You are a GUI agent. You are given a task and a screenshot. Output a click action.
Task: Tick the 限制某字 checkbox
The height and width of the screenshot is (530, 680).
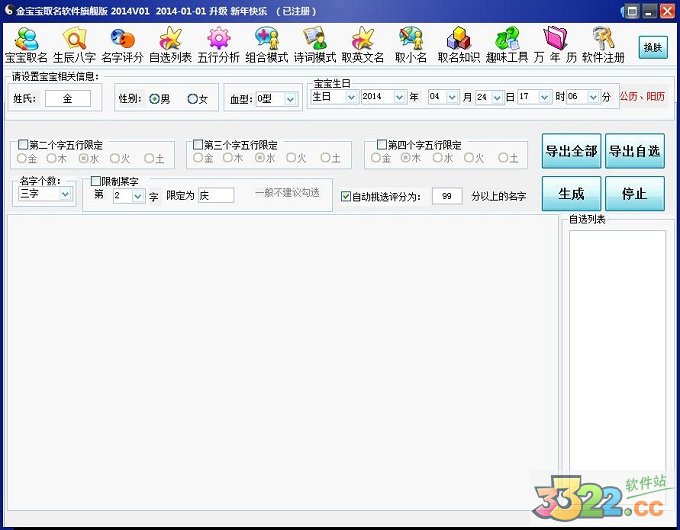(x=96, y=181)
